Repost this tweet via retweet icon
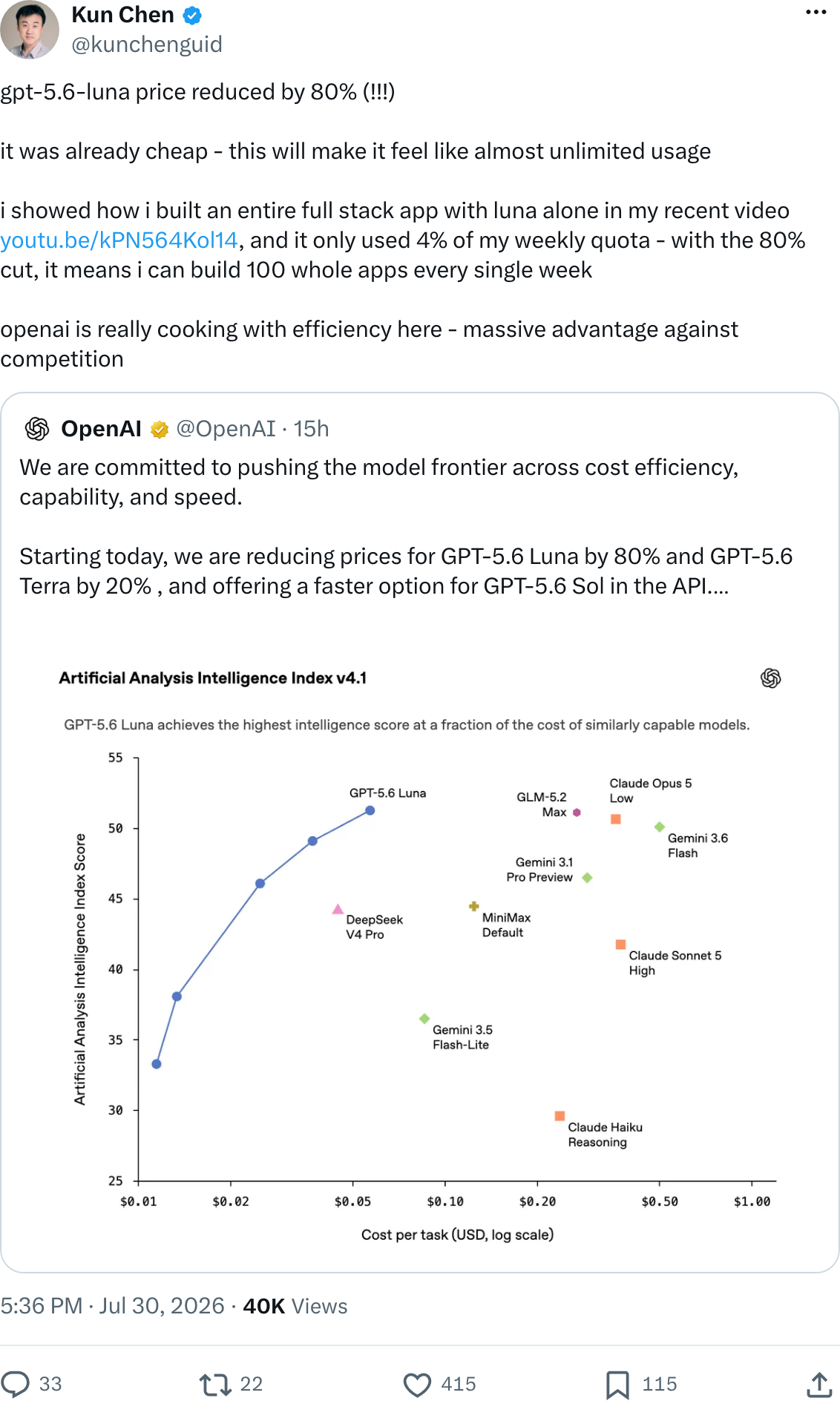 [215, 1384]
